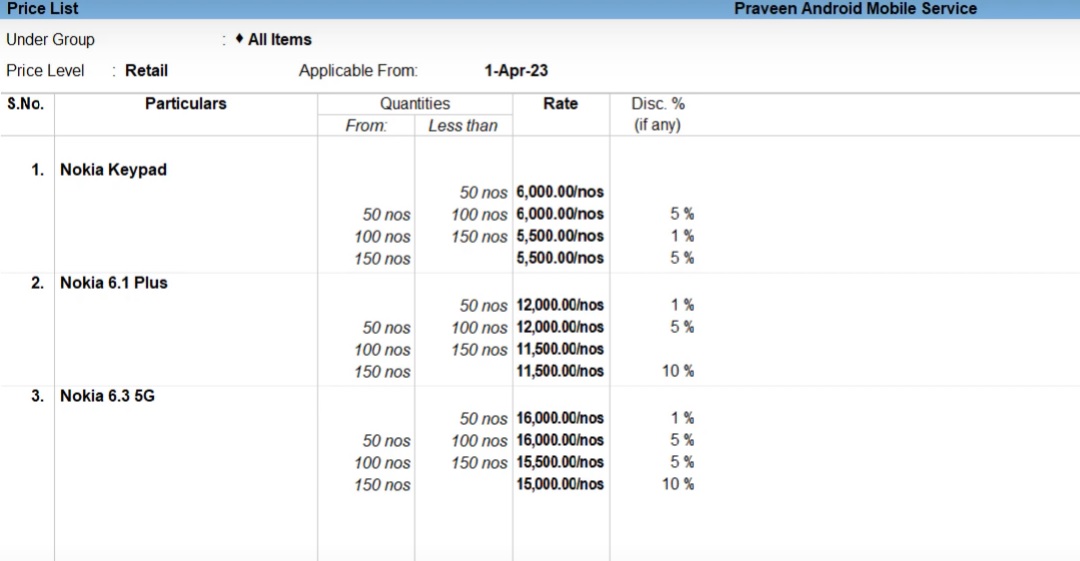Click serial number 3.

coord(37,396)
